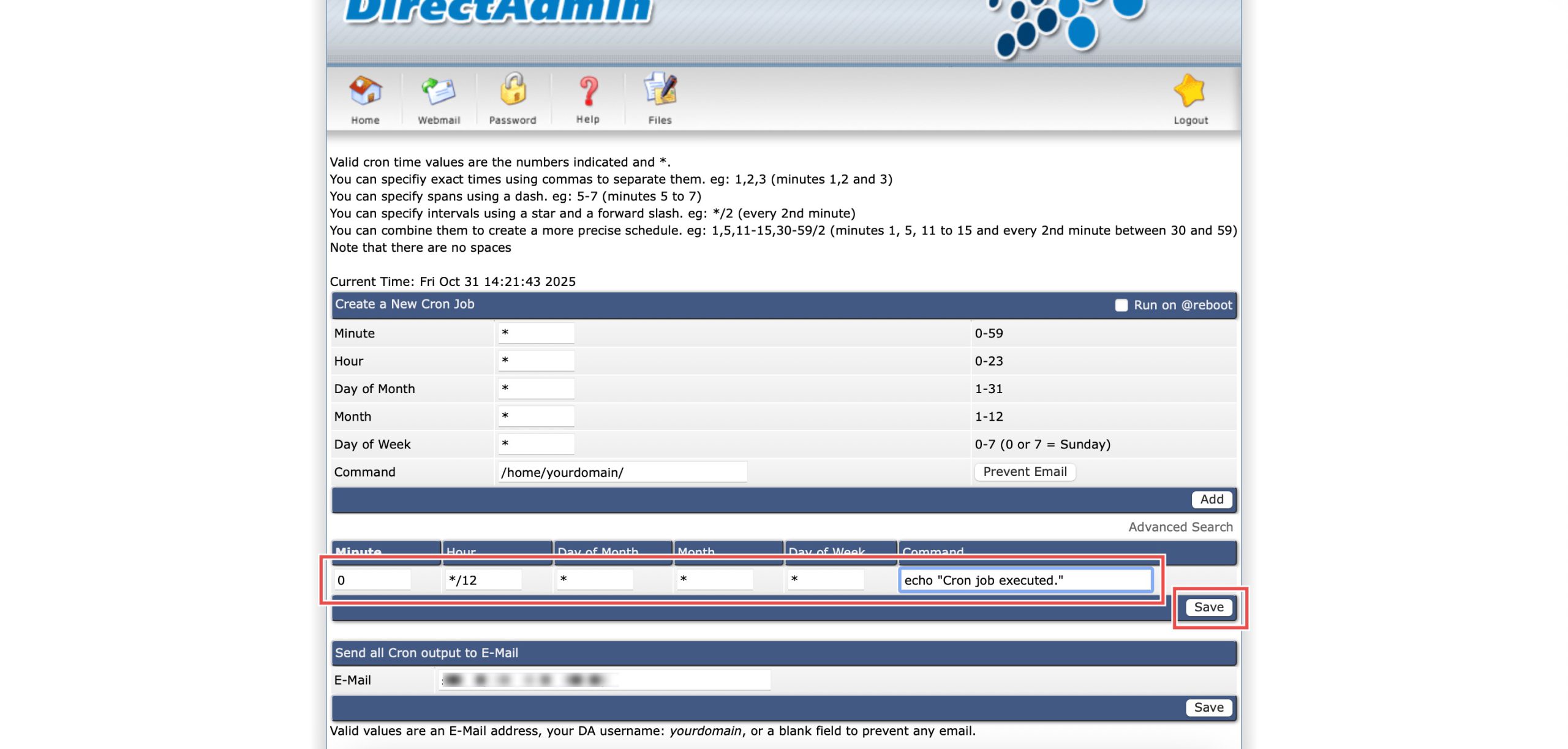Screen dimensions: 1568x749
Task: Enable the Run on @reboot checkbox
Action: coord(1121,305)
